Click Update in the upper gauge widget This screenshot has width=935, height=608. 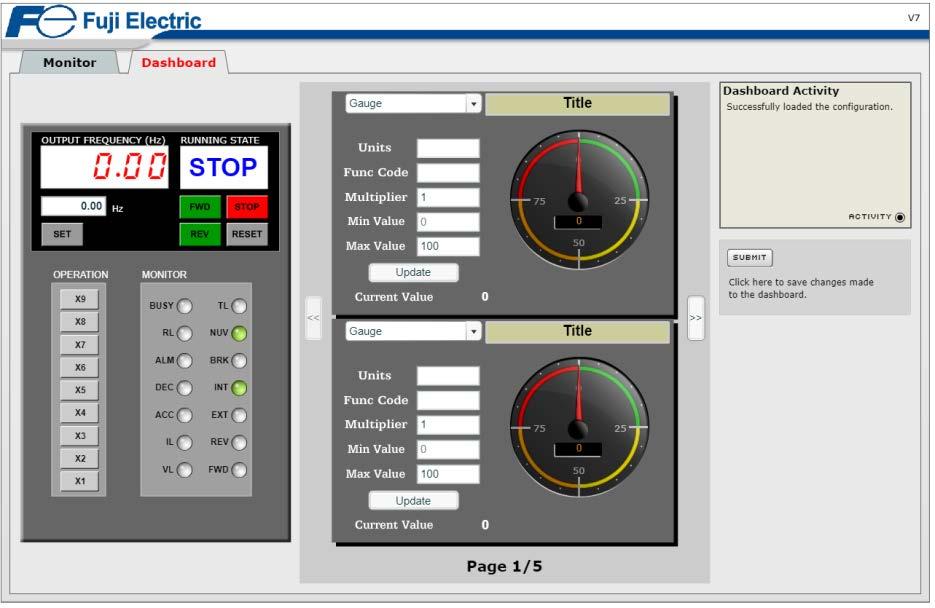(x=413, y=272)
